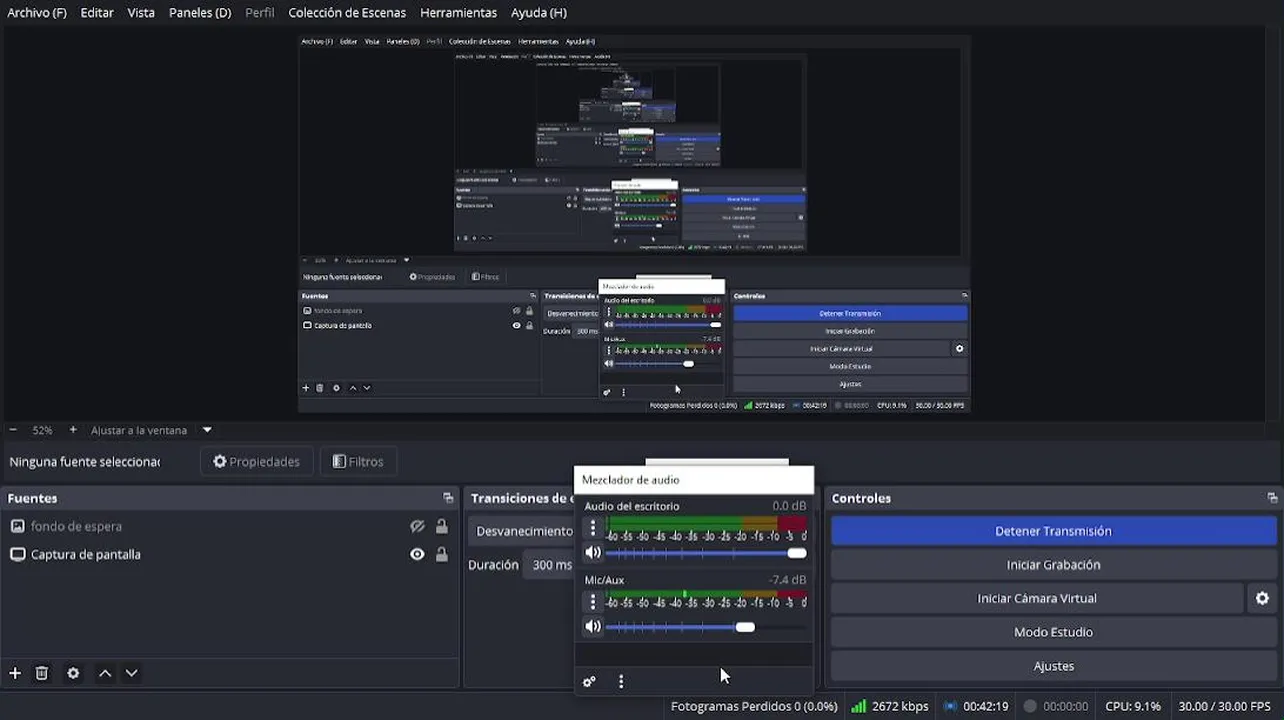Adjust Audio del escritorio volume slider
This screenshot has height=720, width=1284.
pyautogui.click(x=706, y=553)
